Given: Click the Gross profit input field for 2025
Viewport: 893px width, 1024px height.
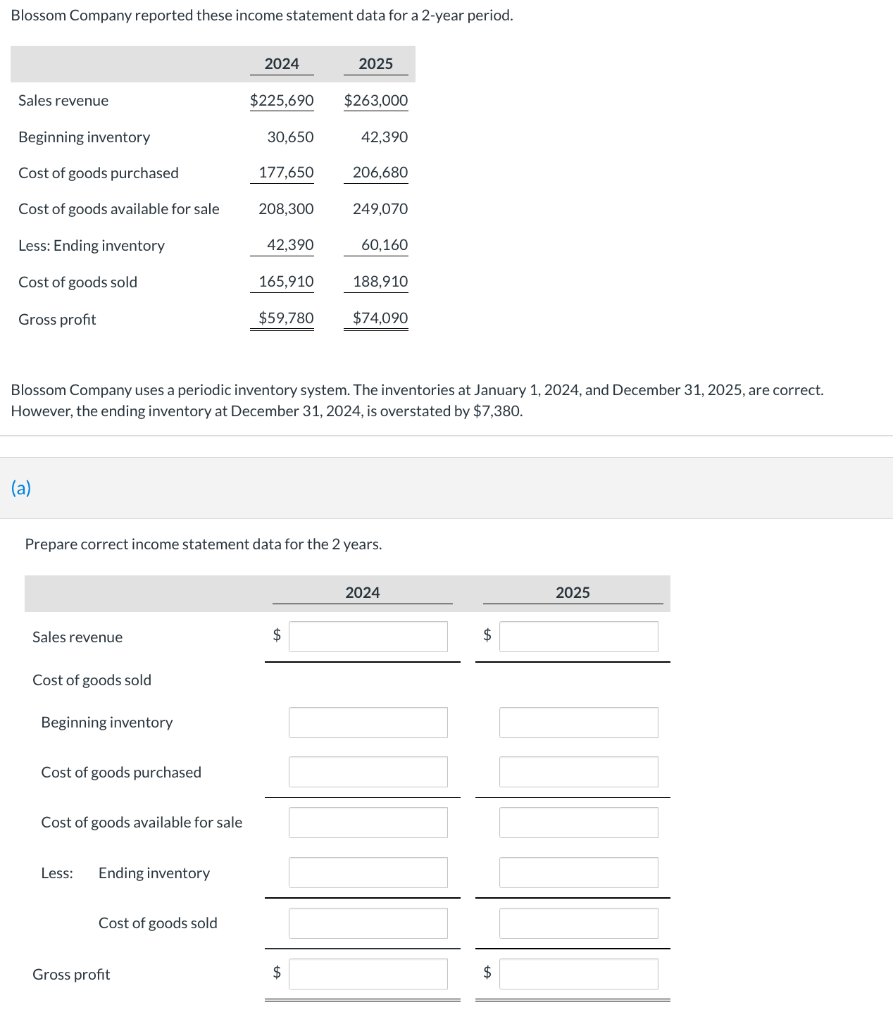Looking at the screenshot, I should 578,973.
